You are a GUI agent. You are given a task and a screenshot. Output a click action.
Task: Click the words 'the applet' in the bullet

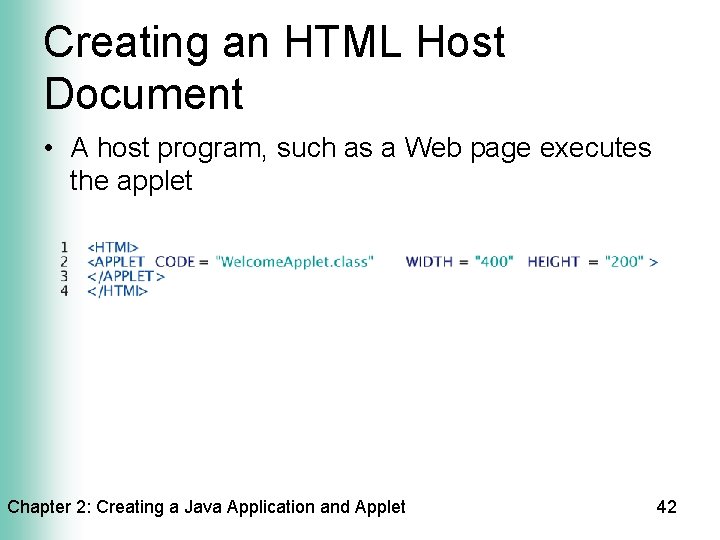[x=131, y=181]
